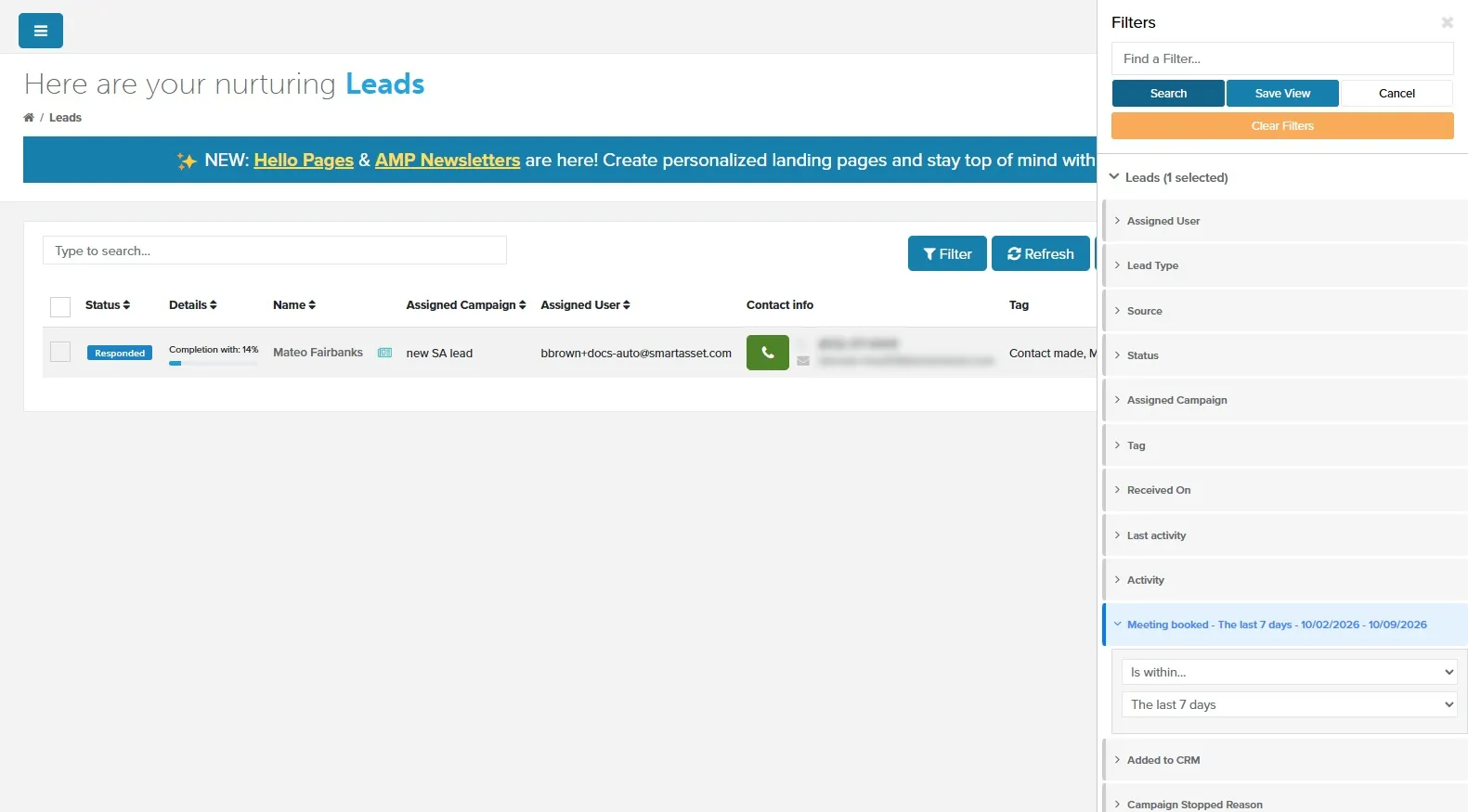Expand the Last activity filter
The height and width of the screenshot is (812, 1468).
(1285, 535)
